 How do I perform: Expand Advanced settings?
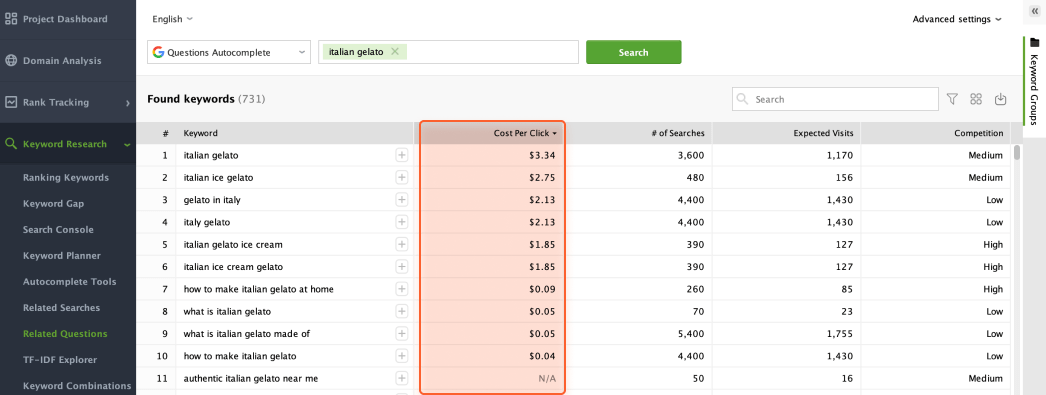click(957, 19)
